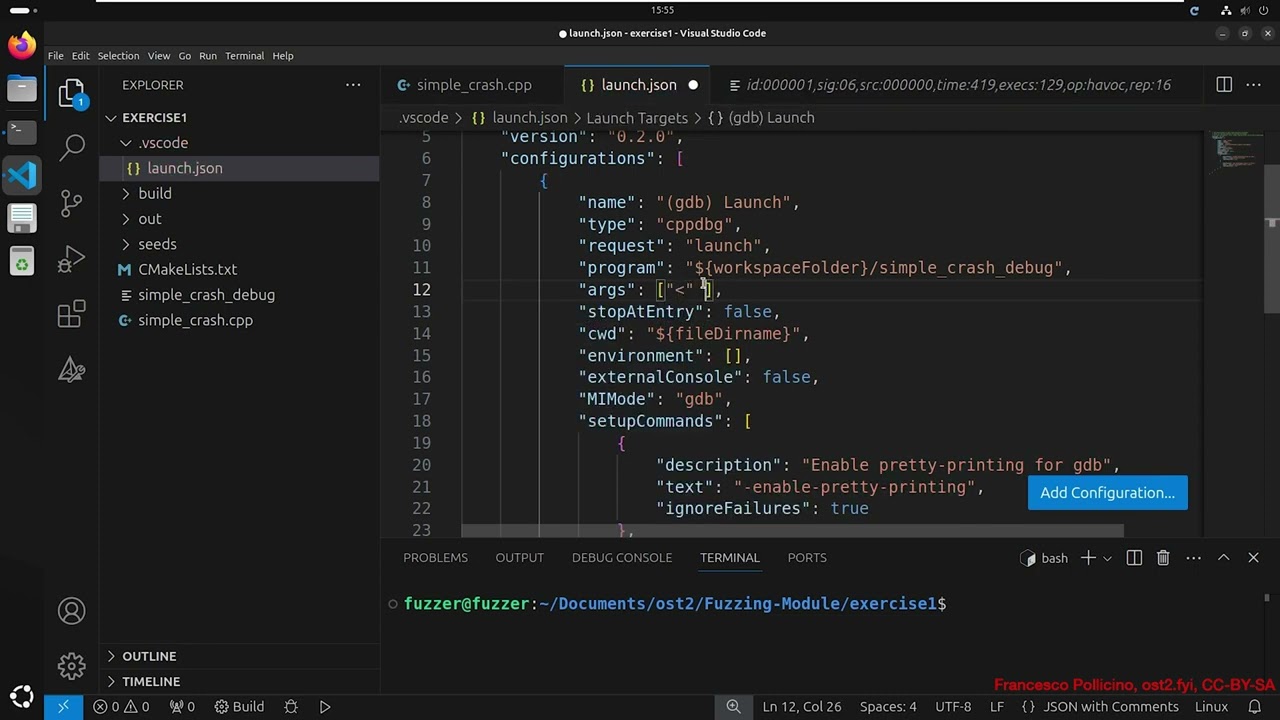Open the Selection menu
This screenshot has width=1280, height=720.
[118, 56]
